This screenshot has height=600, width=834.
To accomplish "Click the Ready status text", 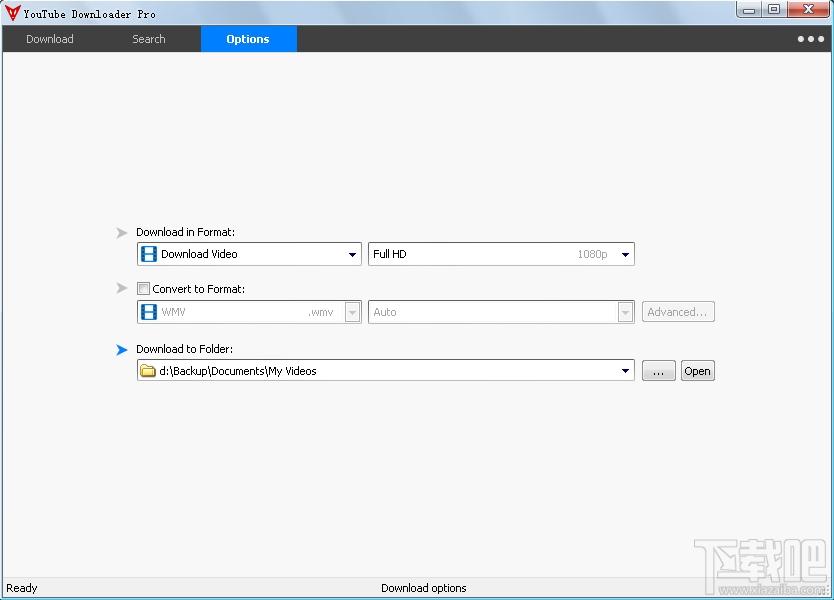I will click(x=22, y=588).
